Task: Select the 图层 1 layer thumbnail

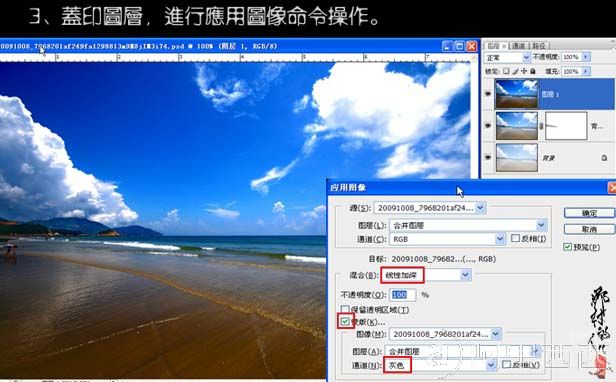Action: (x=516, y=94)
